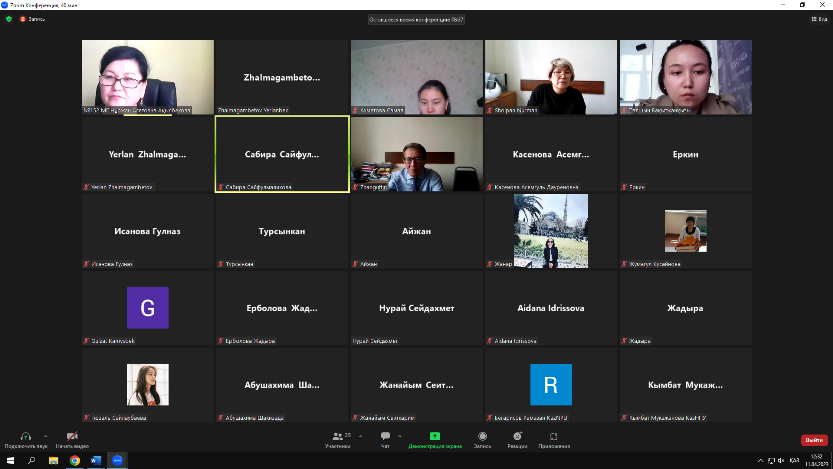Toggle Start Video camera button
This screenshot has width=833, height=469.
pos(72,436)
